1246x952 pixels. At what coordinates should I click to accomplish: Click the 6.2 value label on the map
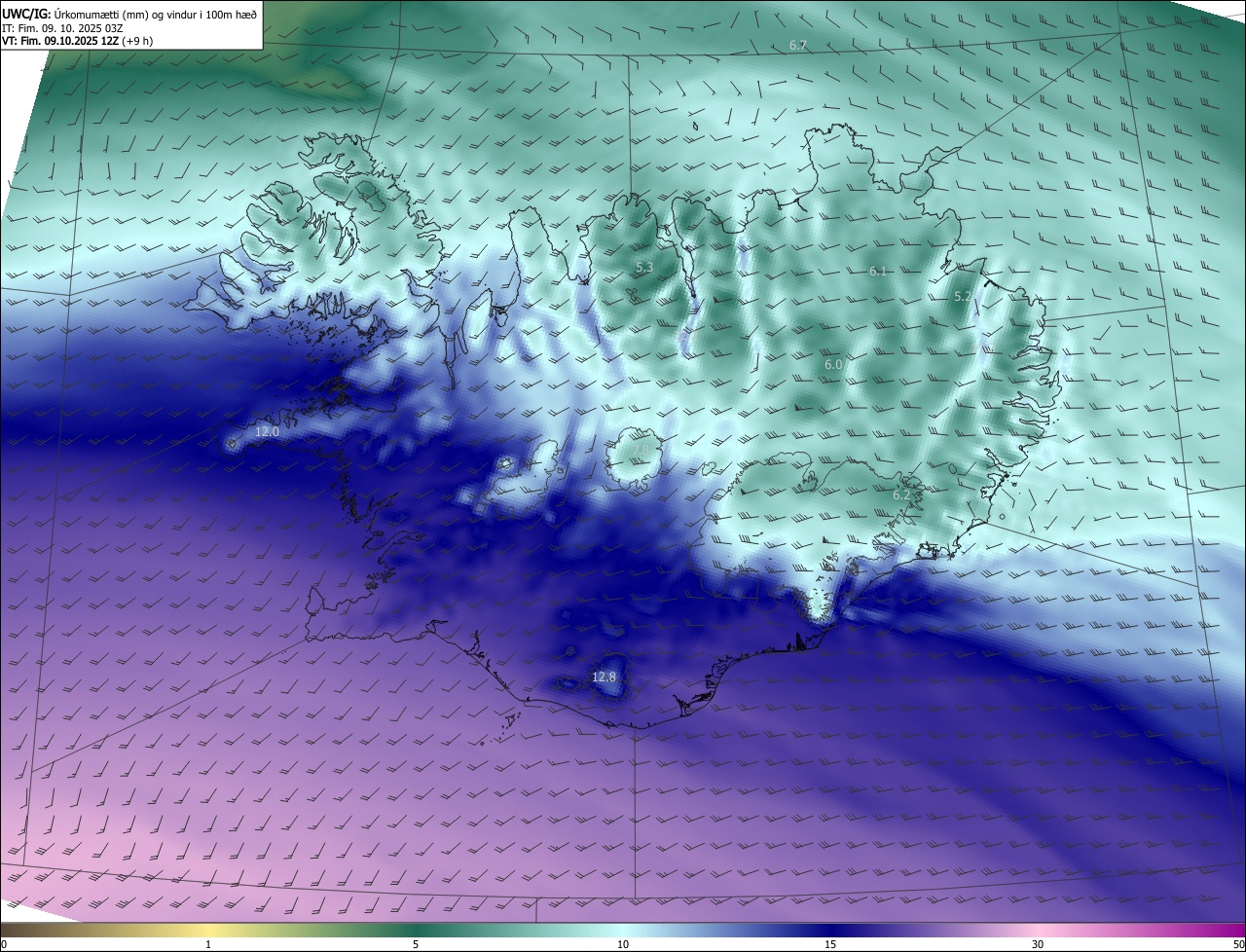(x=901, y=494)
